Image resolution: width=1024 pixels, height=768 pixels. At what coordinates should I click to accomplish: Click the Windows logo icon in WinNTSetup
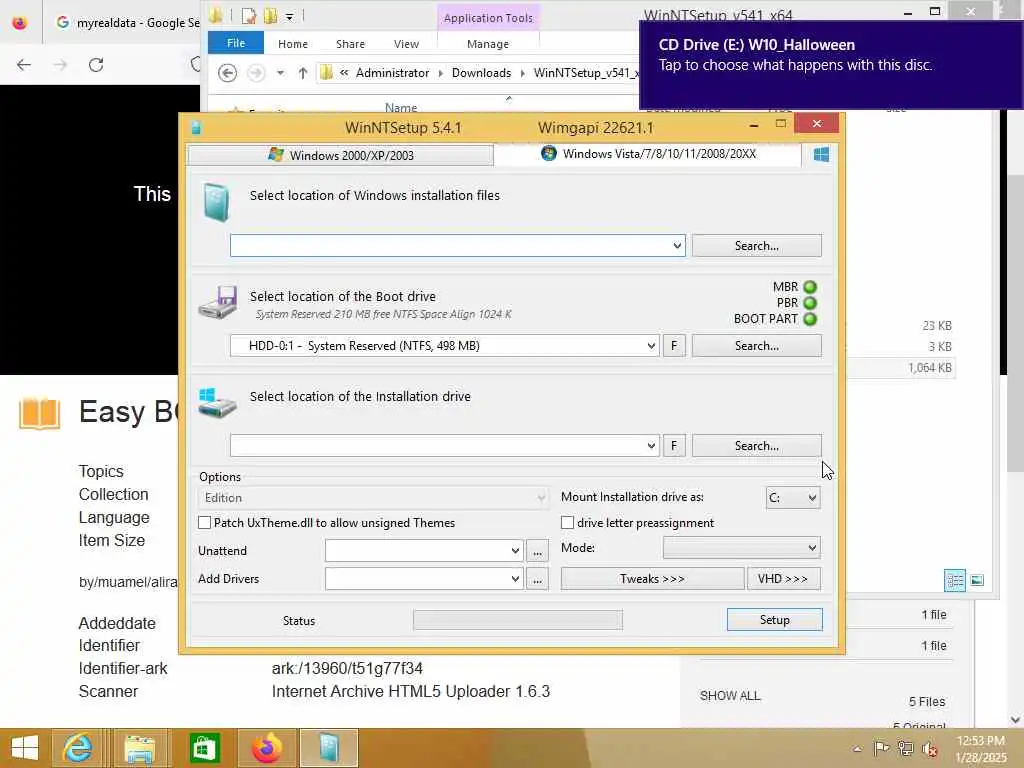821,155
